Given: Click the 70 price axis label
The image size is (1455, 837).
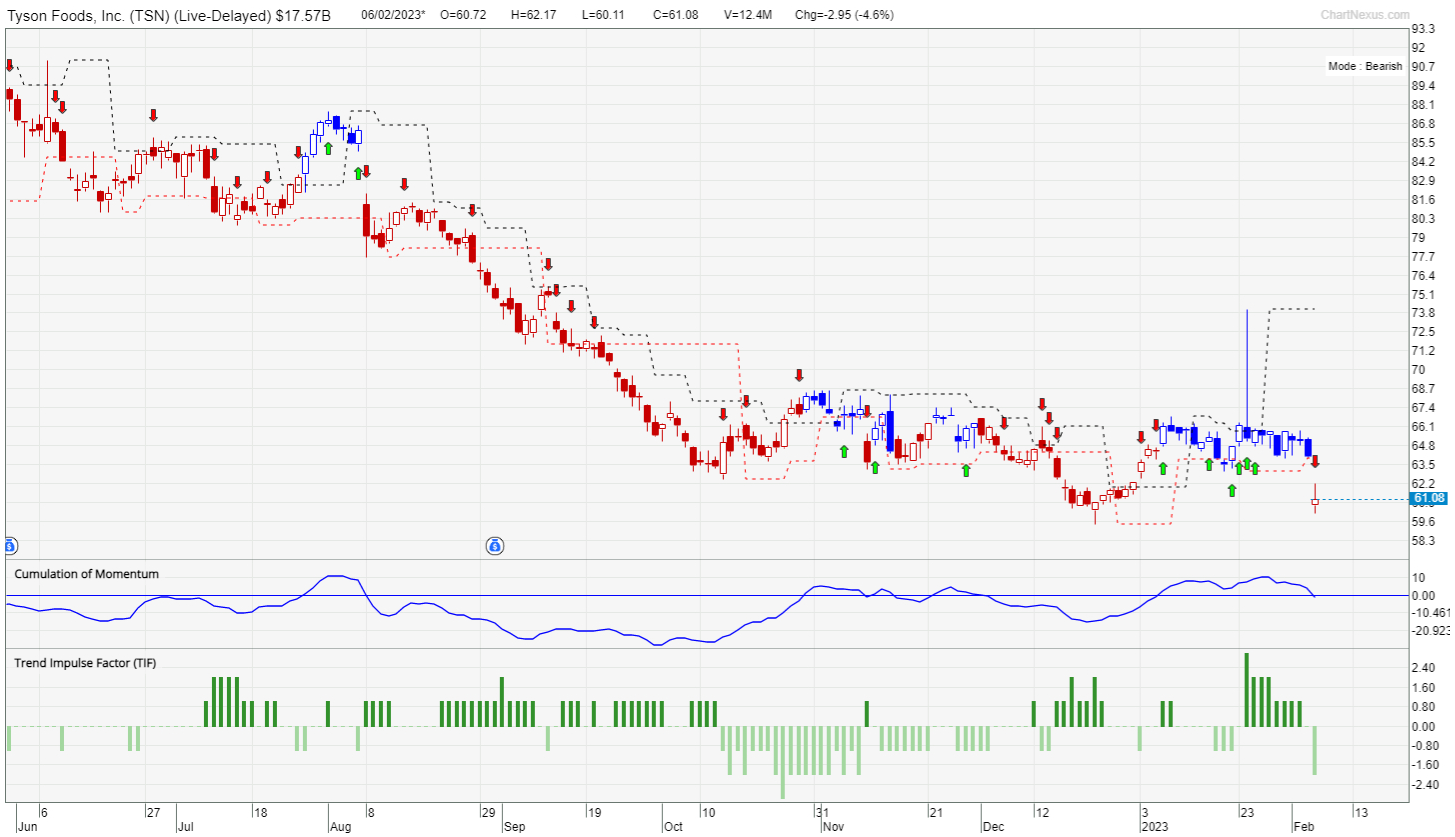Looking at the screenshot, I should [1418, 370].
